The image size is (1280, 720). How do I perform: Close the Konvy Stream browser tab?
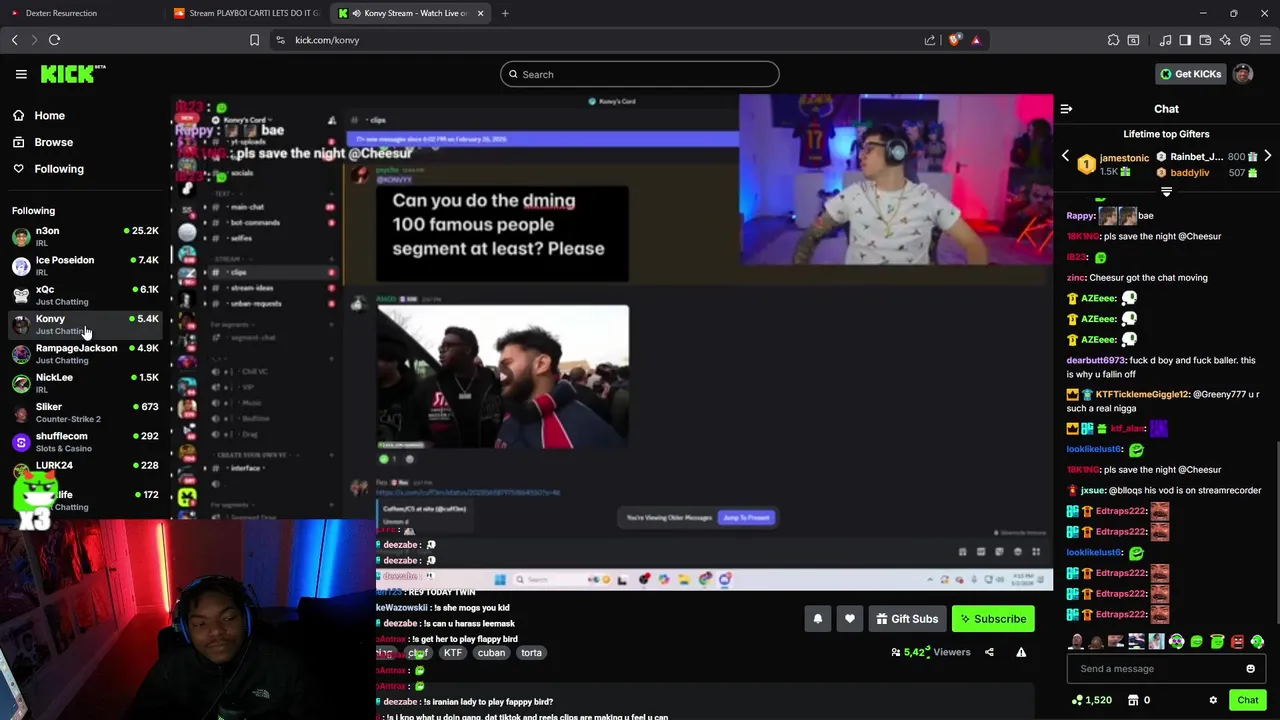pos(480,13)
